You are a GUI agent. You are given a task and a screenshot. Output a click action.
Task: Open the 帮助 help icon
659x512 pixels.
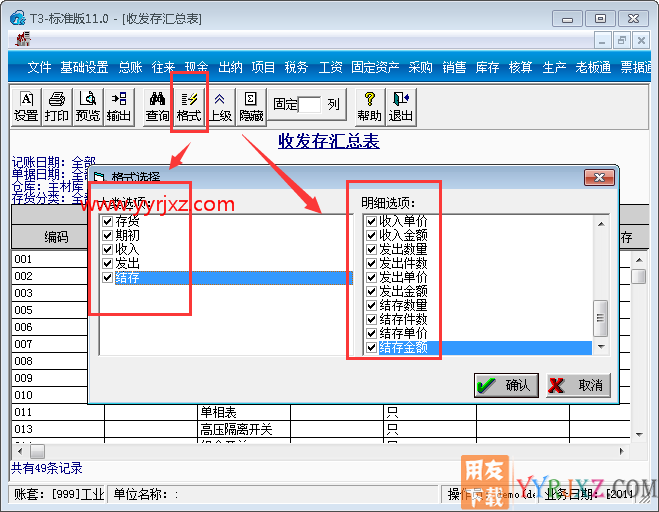tap(369, 107)
